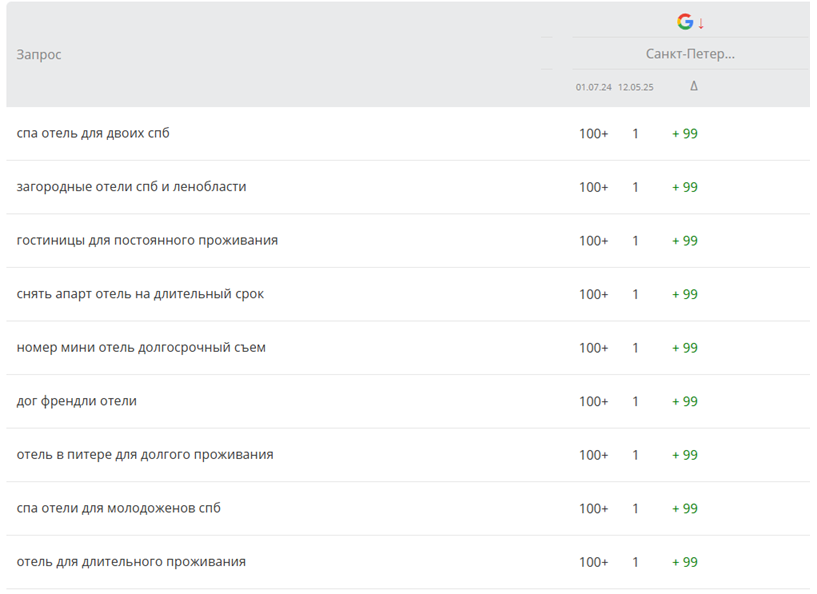Click the red sort arrow beside Google
This screenshot has height=594, width=817.
pyautogui.click(x=701, y=23)
